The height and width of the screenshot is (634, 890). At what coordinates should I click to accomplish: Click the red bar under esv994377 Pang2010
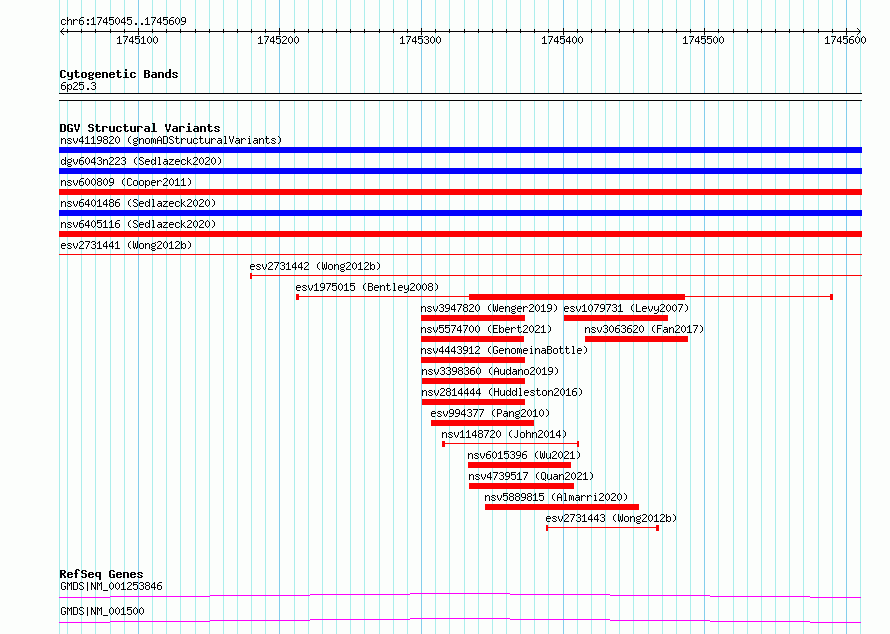click(482, 423)
